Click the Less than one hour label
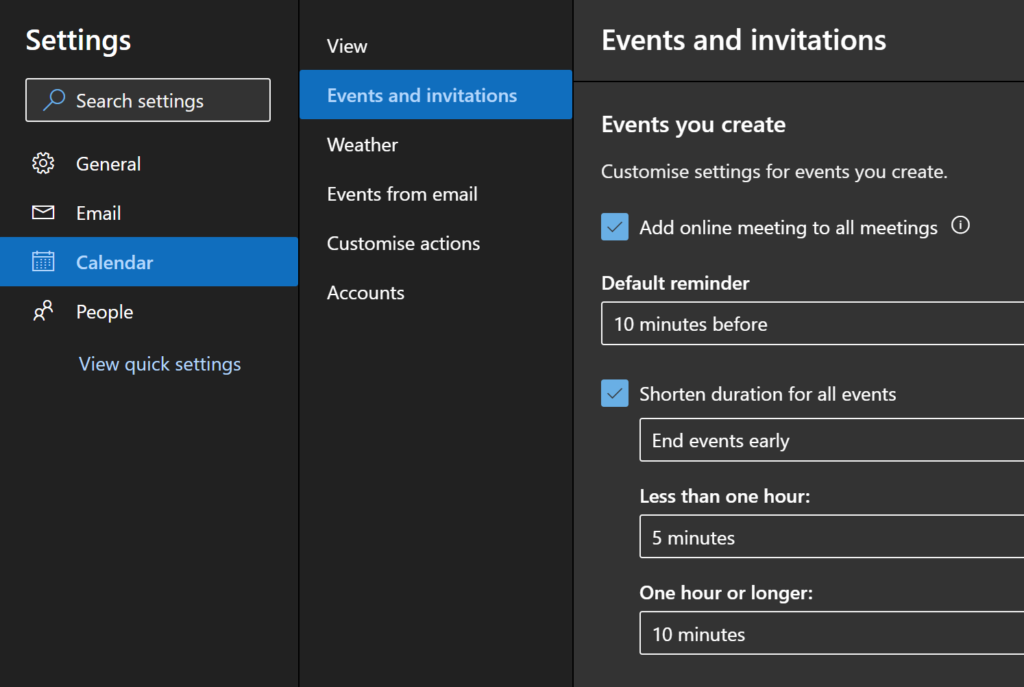Image resolution: width=1024 pixels, height=687 pixels. coord(725,496)
